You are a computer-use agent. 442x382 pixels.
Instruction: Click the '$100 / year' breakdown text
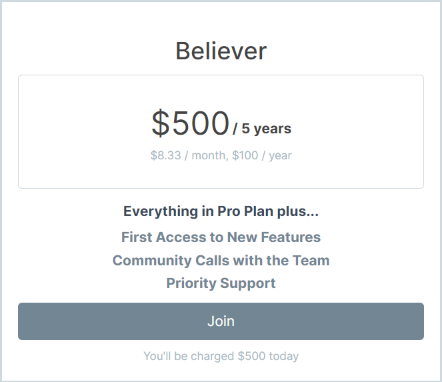(262, 155)
